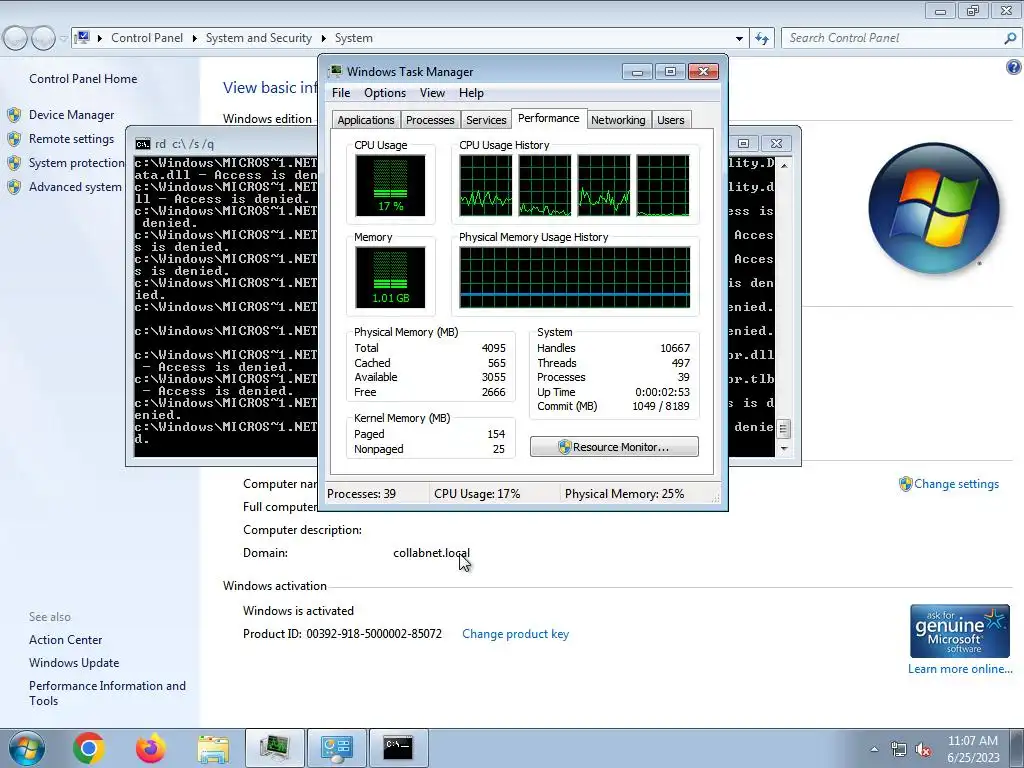Viewport: 1024px width, 768px height.
Task: Open Task Manager File menu
Action: (x=341, y=93)
